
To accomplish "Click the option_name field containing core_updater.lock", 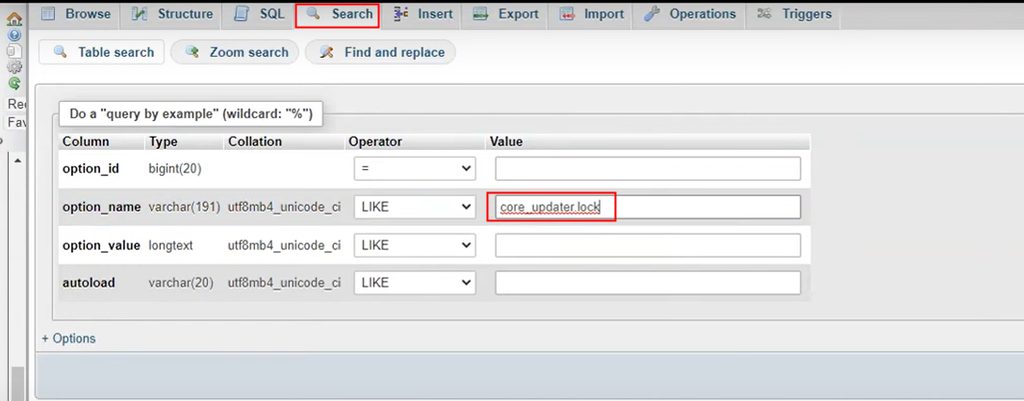I will 648,207.
